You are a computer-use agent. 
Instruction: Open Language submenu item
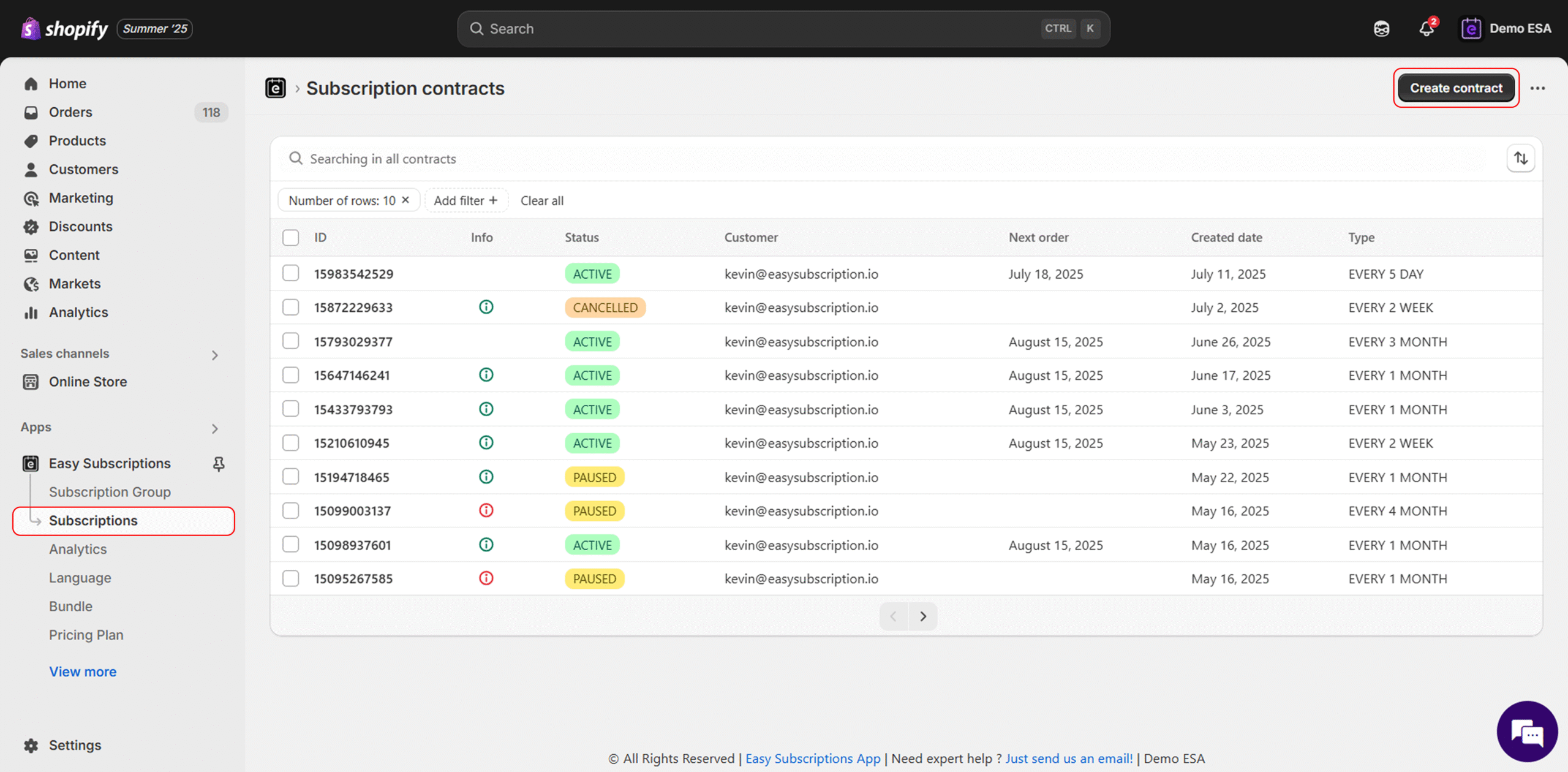(80, 578)
